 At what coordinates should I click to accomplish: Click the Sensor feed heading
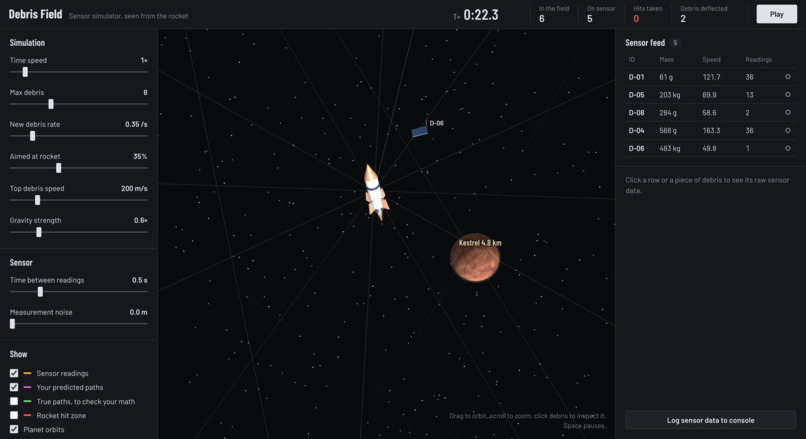645,43
